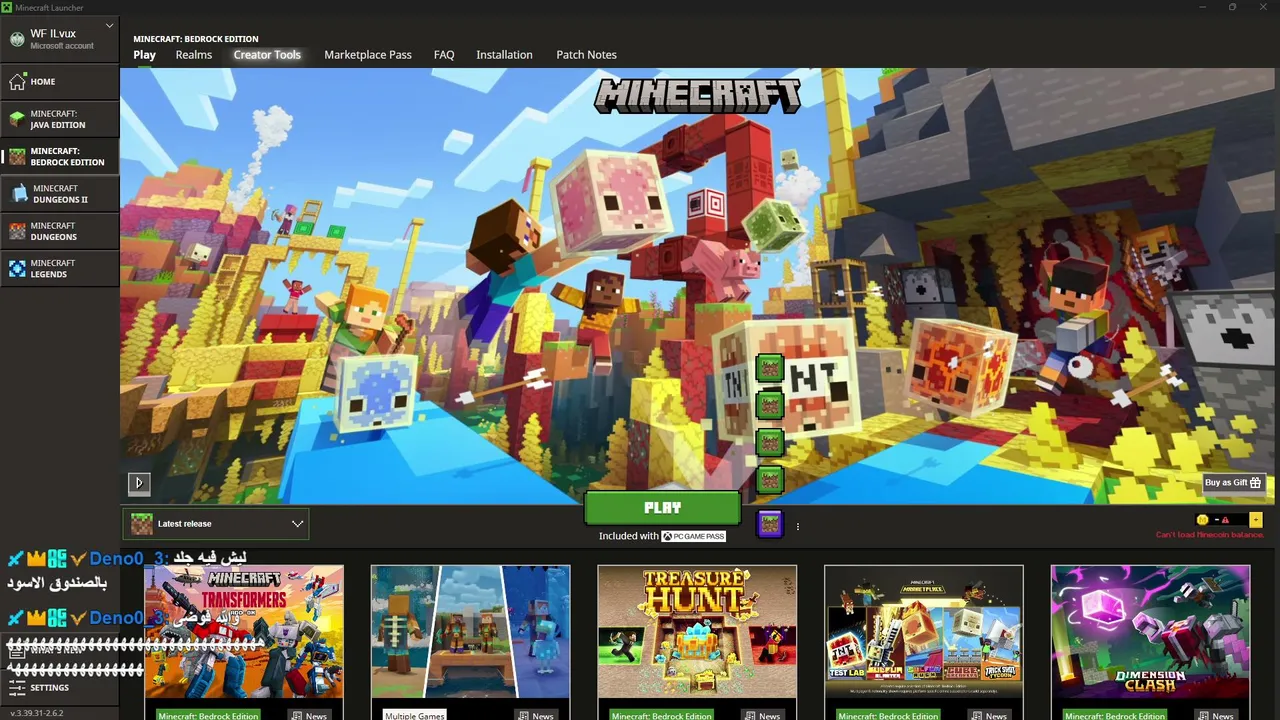Add Minecoins with the yellow plus button
This screenshot has width=1280, height=720.
pos(1256,520)
